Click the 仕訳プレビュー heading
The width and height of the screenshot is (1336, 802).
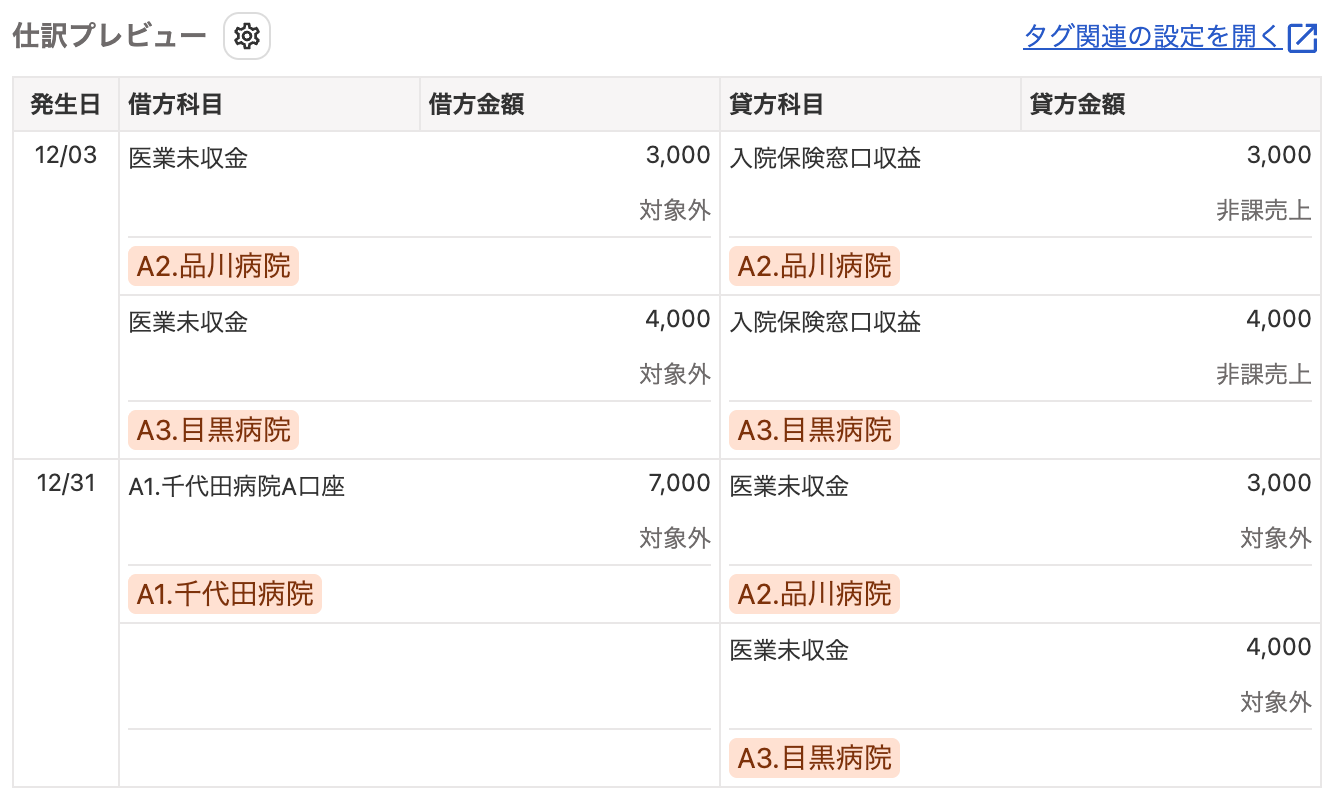tap(110, 37)
